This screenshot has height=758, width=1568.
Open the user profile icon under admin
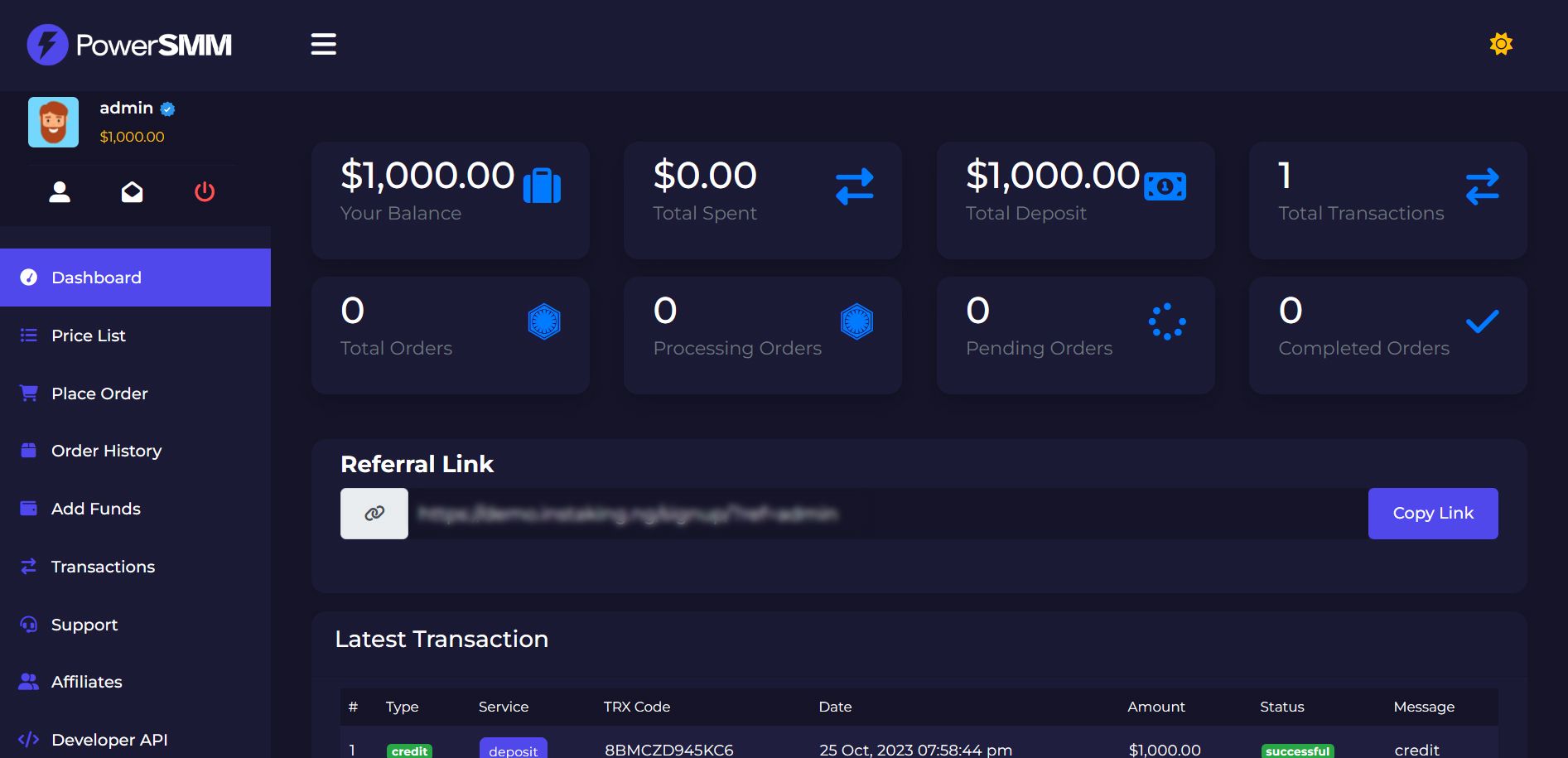tap(60, 192)
